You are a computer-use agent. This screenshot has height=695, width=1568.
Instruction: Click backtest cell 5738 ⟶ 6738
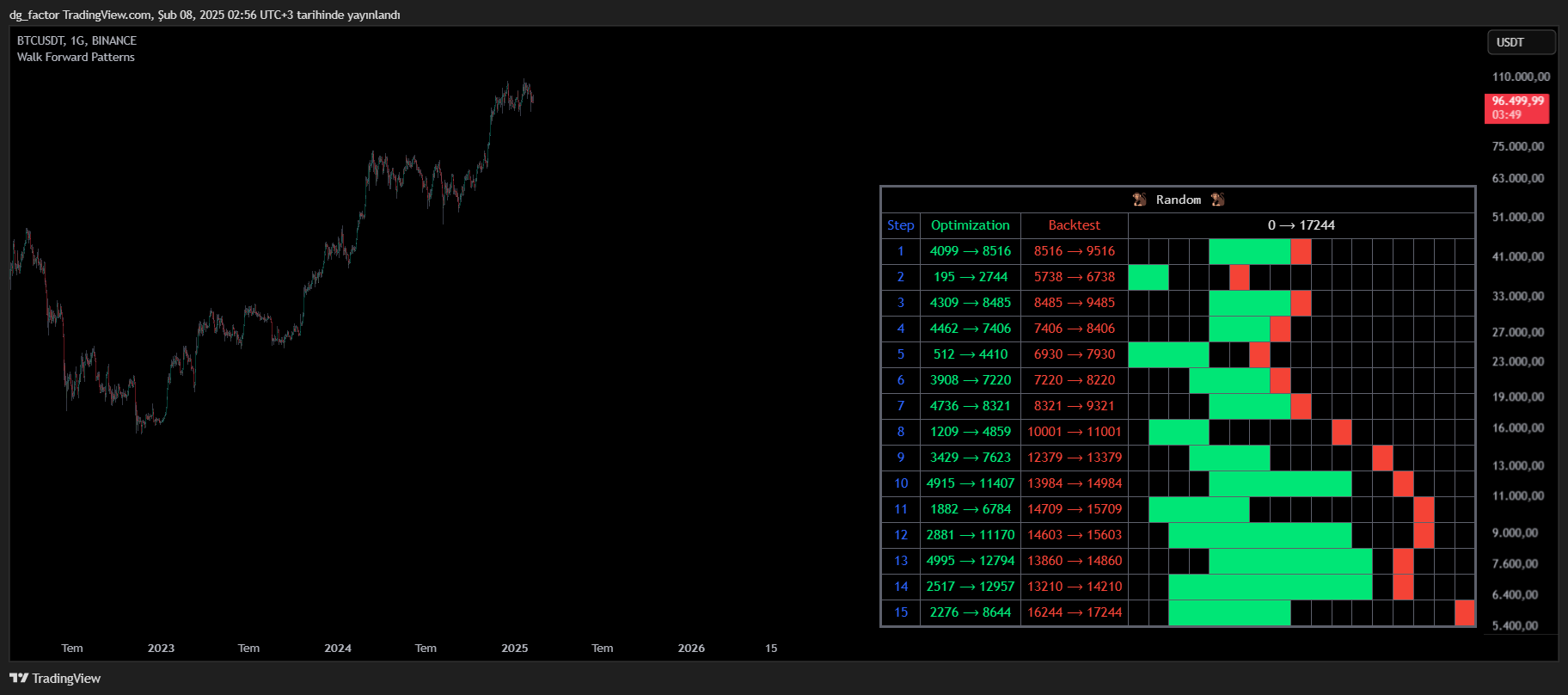click(x=1074, y=277)
